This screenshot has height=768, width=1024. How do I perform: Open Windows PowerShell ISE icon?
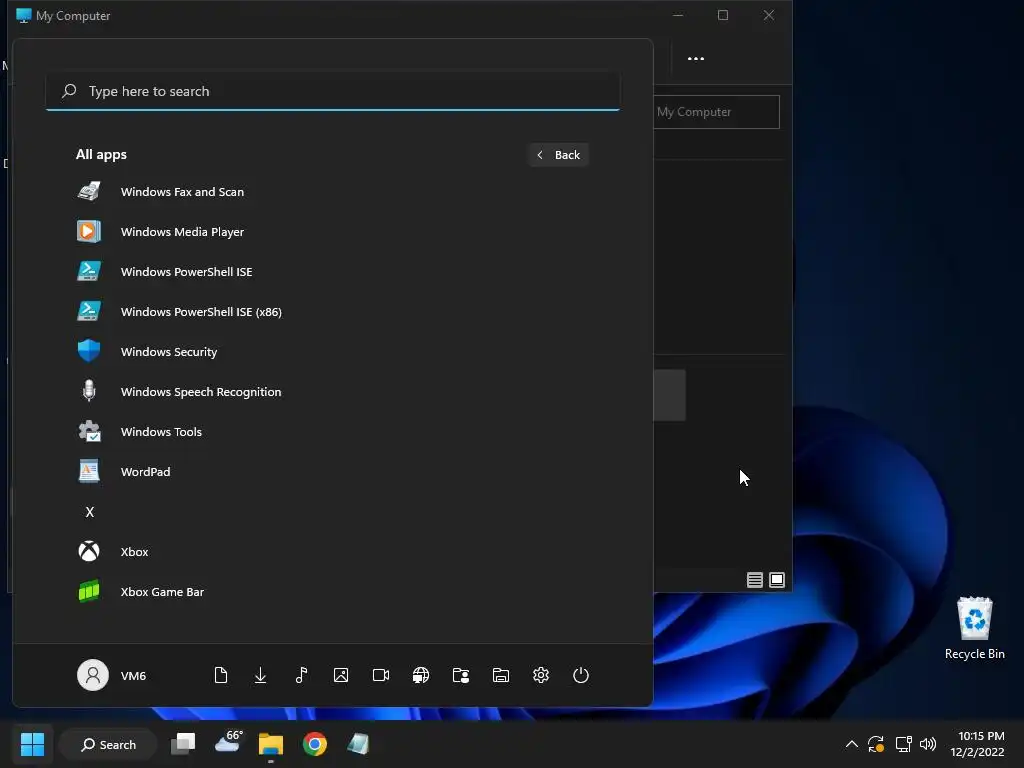89,271
